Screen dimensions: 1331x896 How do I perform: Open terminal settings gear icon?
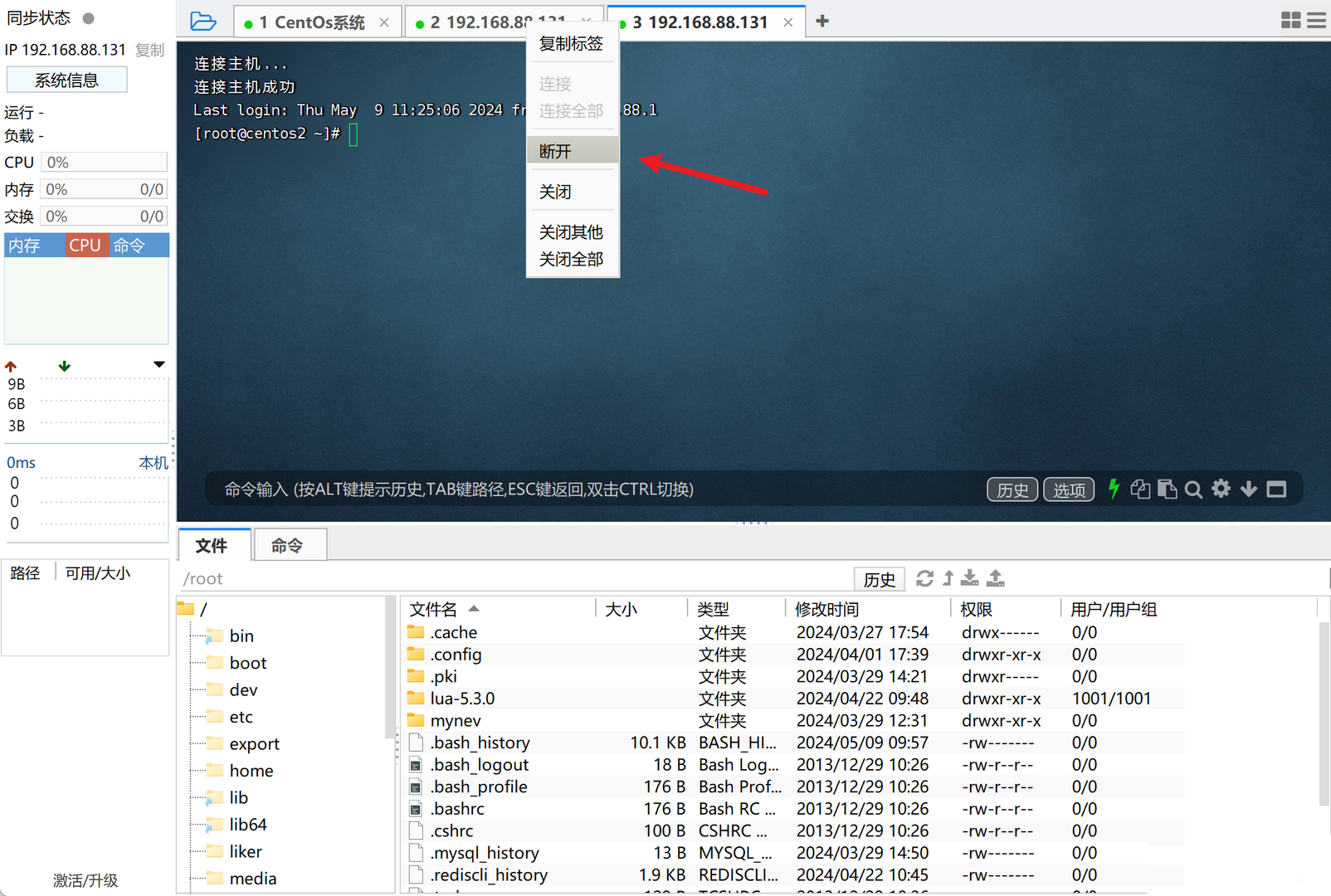[1221, 489]
